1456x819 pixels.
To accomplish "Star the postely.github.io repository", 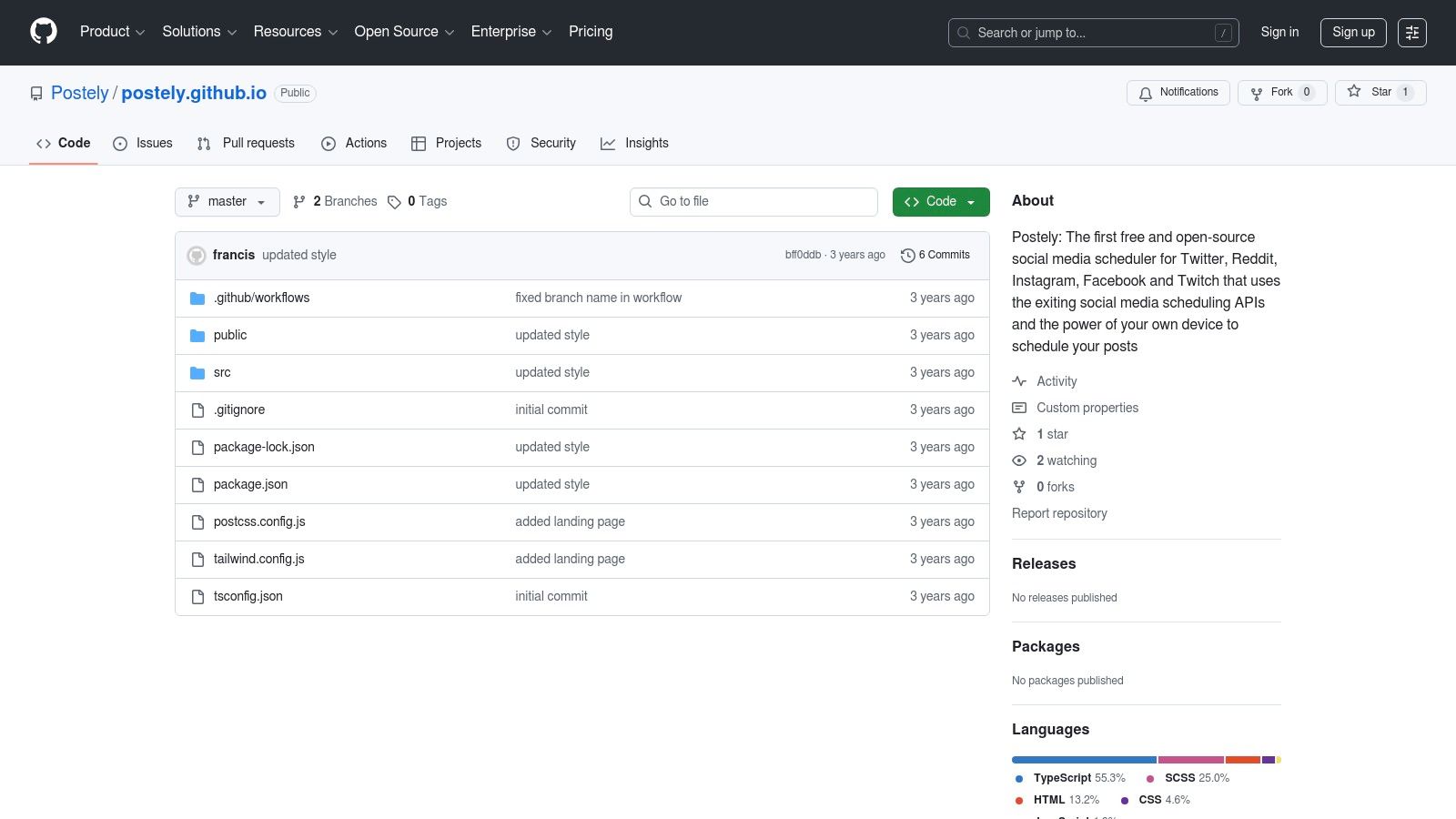I will click(x=1380, y=93).
